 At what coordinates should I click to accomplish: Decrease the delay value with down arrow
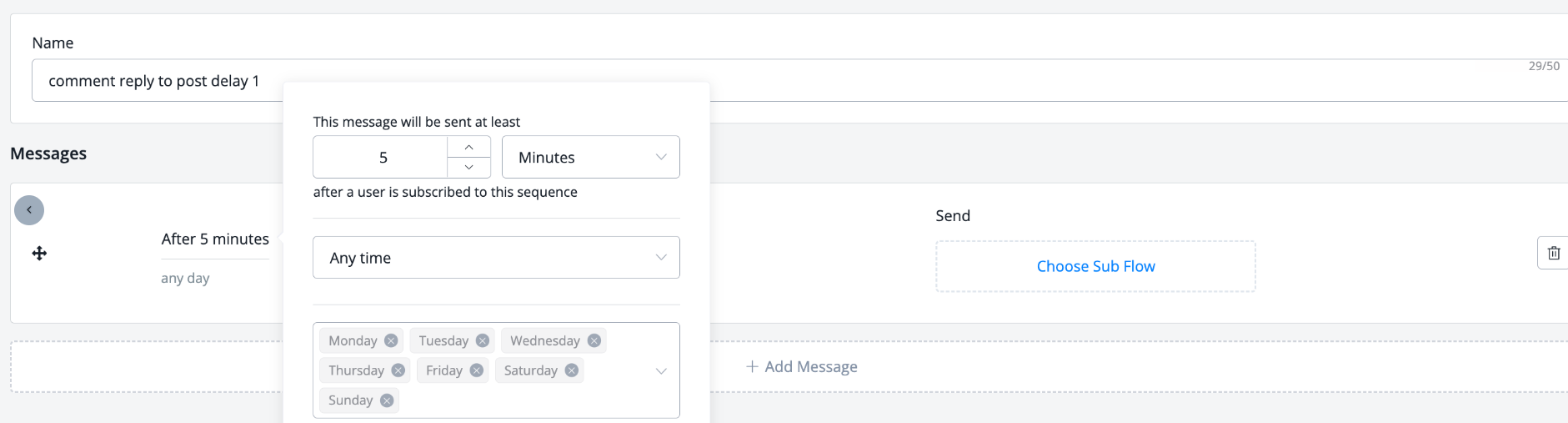click(468, 167)
